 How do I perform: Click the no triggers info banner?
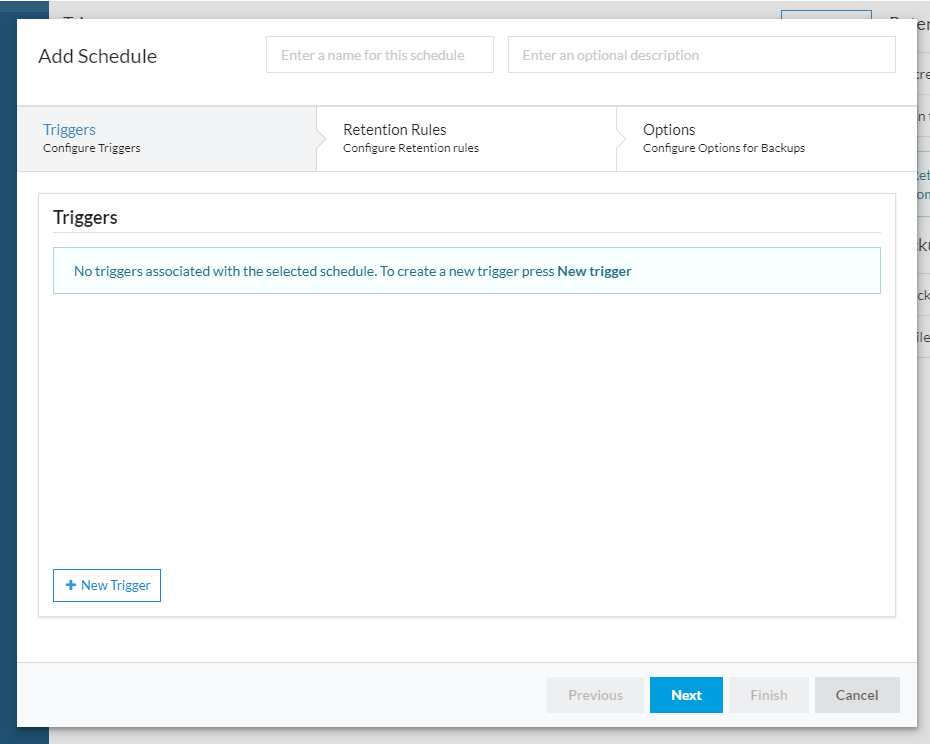(467, 271)
